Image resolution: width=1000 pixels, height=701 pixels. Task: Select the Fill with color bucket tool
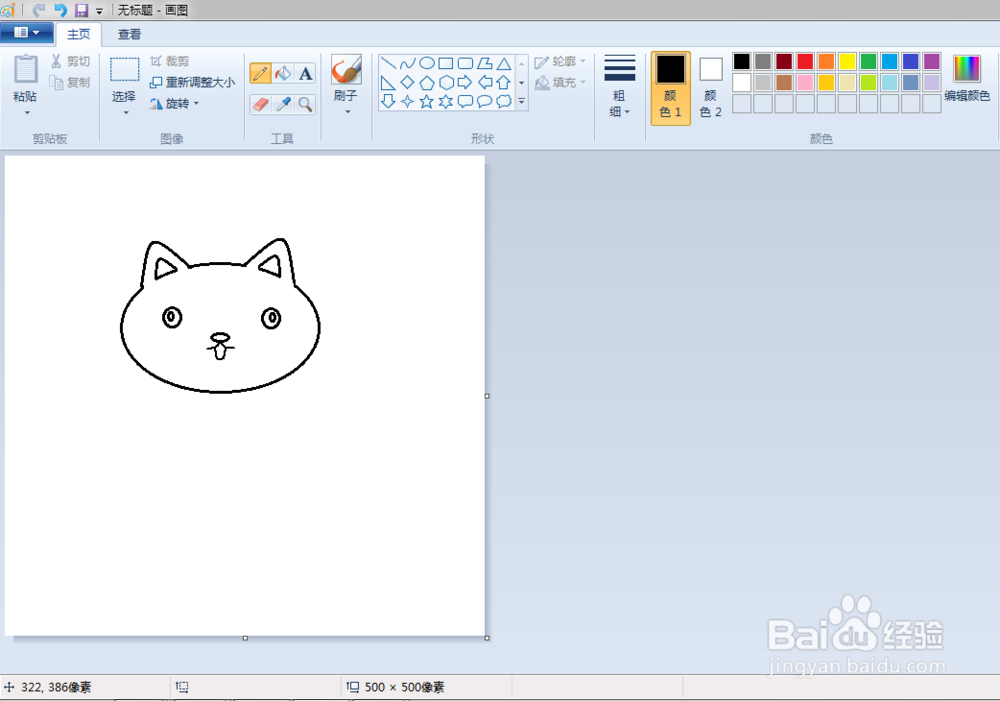(x=283, y=73)
